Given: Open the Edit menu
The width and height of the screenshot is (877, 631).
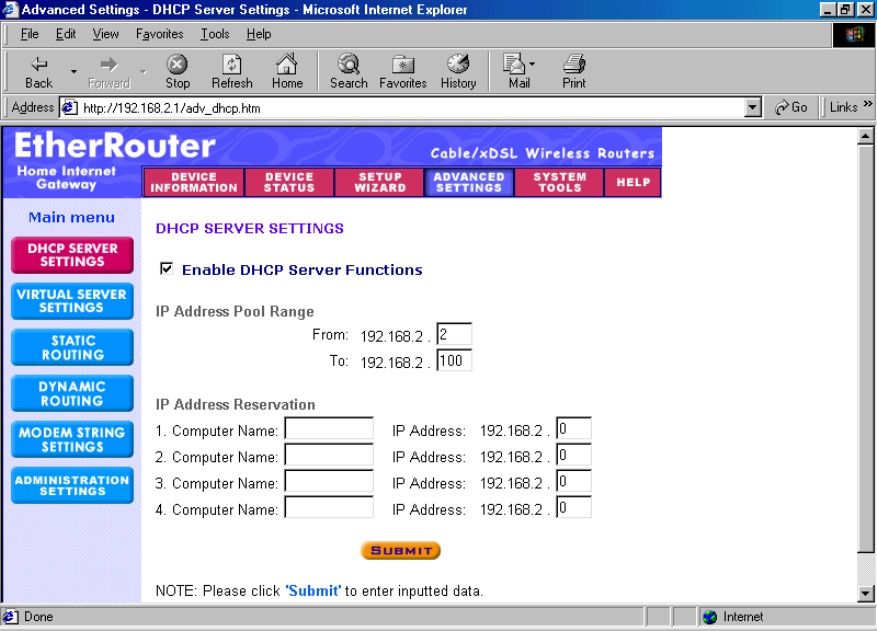Looking at the screenshot, I should pos(65,34).
